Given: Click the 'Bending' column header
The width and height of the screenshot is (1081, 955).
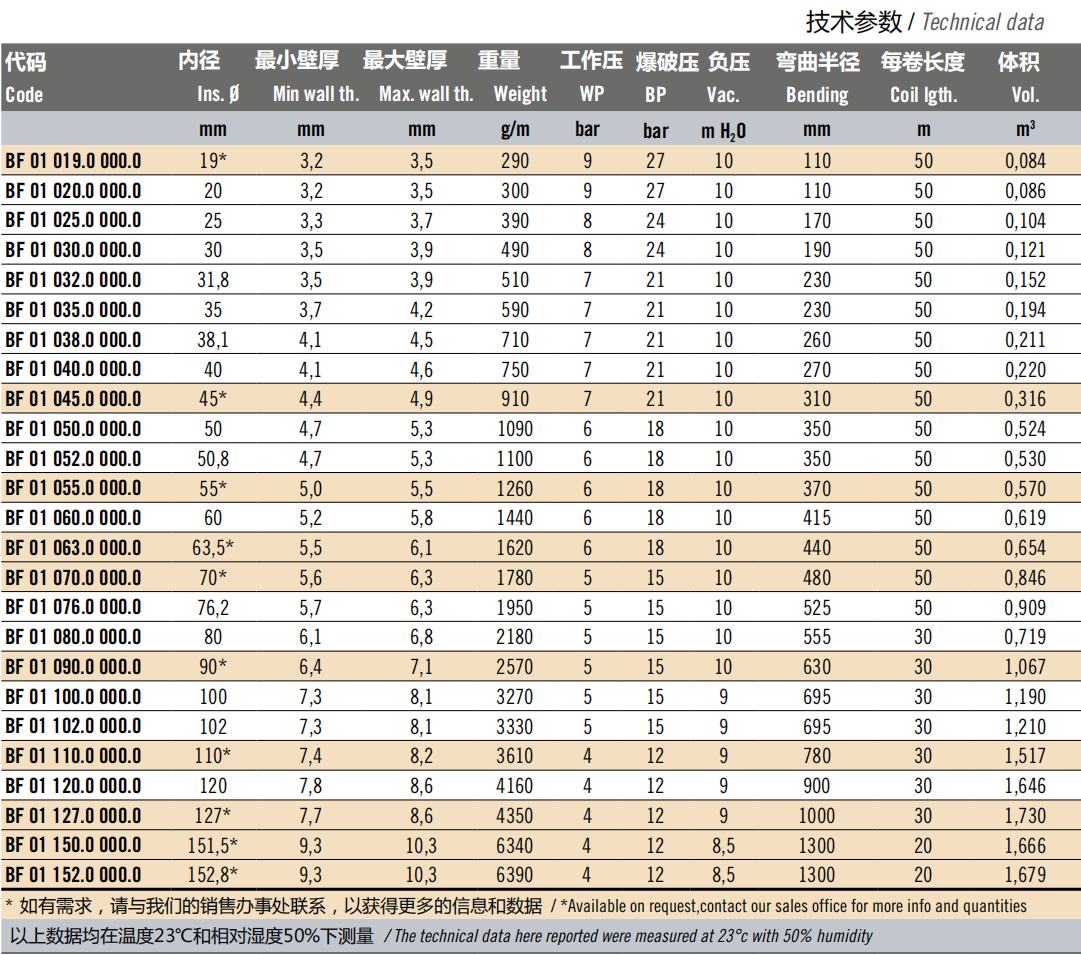Looking at the screenshot, I should [817, 94].
